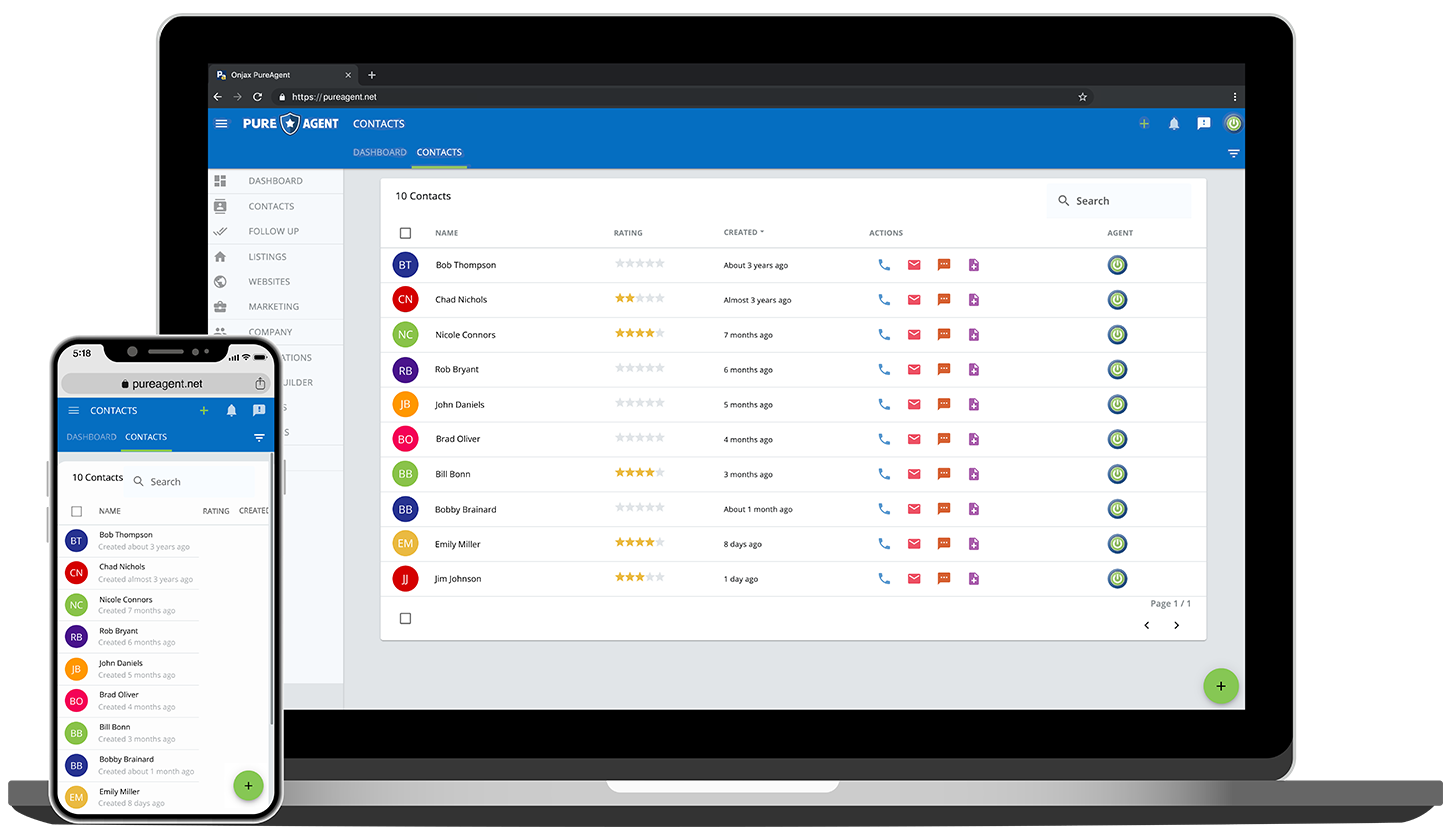
Task: Message Bill Bonn with the orange chat icon
Action: [x=944, y=474]
